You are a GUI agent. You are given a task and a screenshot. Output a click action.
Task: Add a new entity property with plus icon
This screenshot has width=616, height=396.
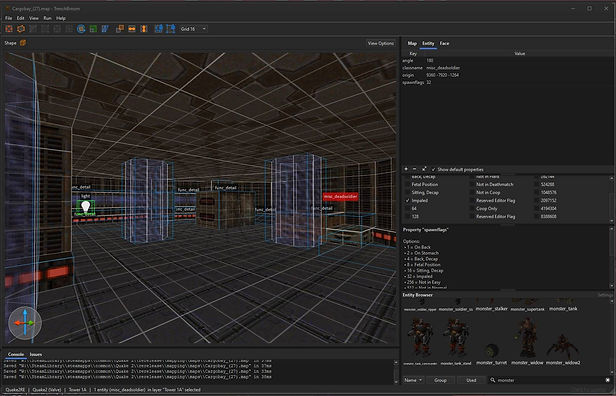tap(406, 169)
